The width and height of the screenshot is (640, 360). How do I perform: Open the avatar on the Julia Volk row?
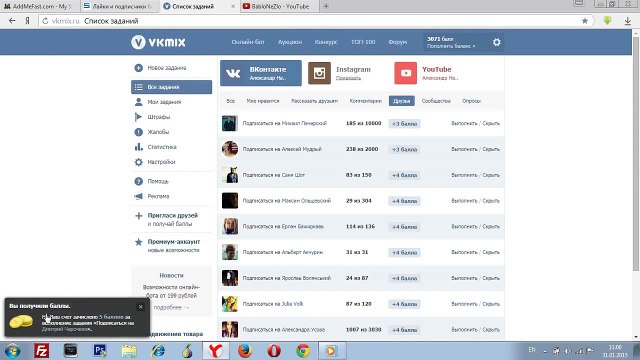pos(230,304)
